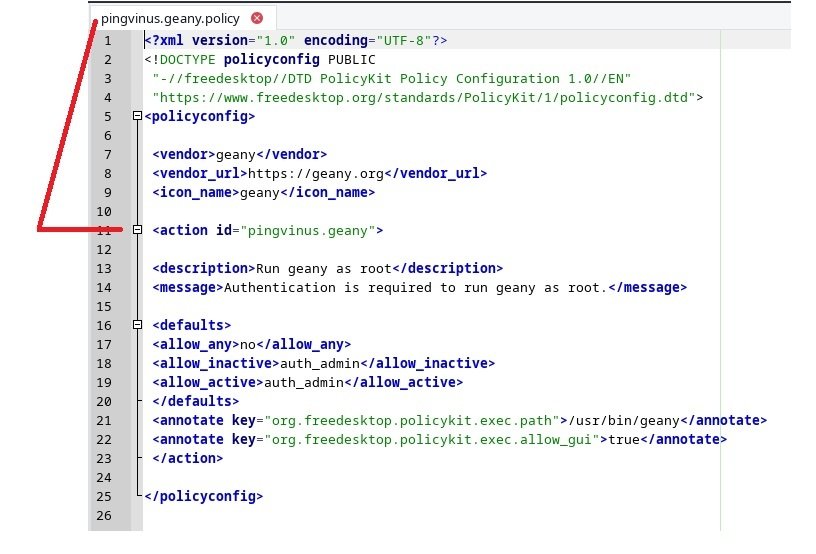This screenshot has width=816, height=554.
Task: Click the xml version declaration text
Action: click(x=296, y=41)
